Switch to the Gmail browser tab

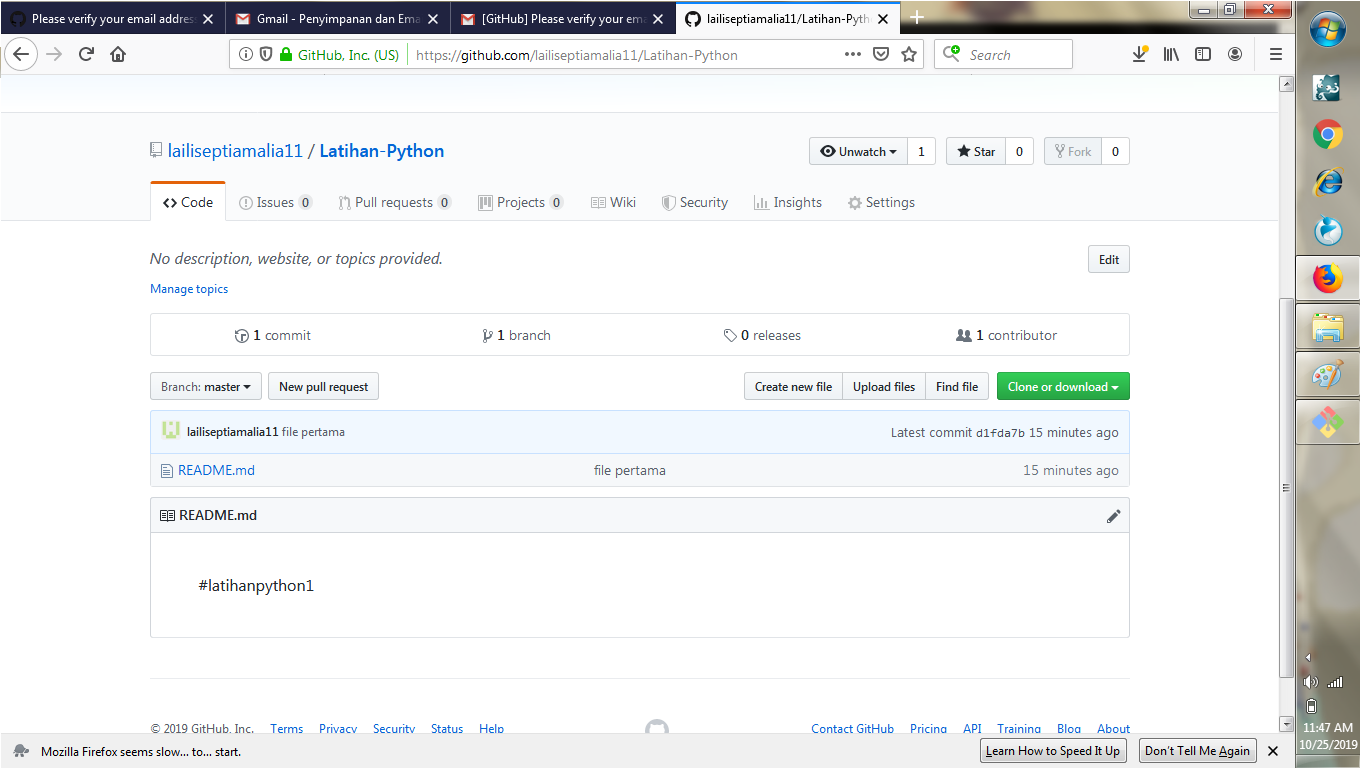point(338,17)
